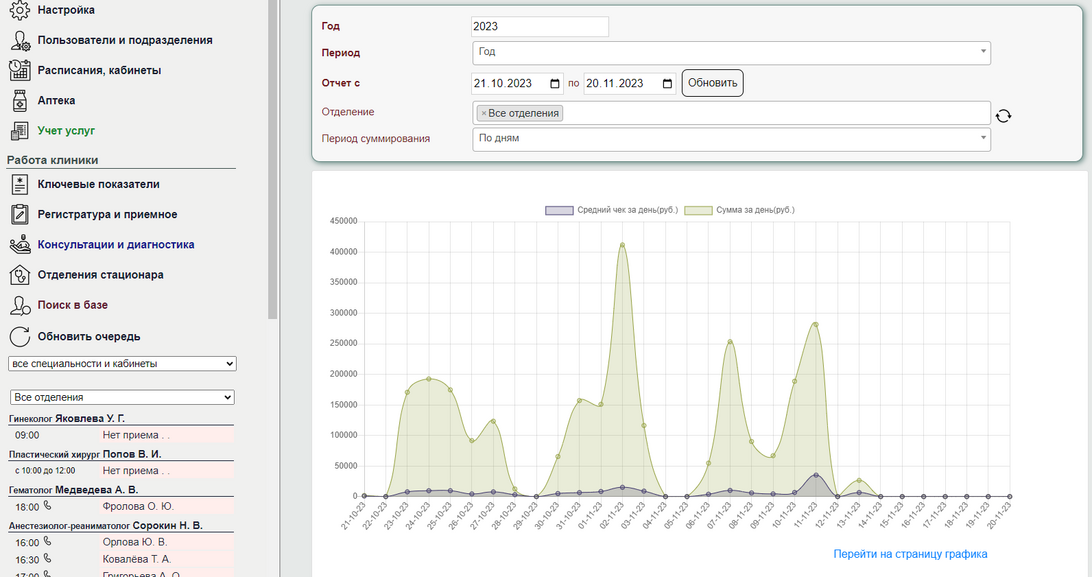Image resolution: width=1092 pixels, height=577 pixels.
Task: Select Учет услуг menu item
Action: 66,130
